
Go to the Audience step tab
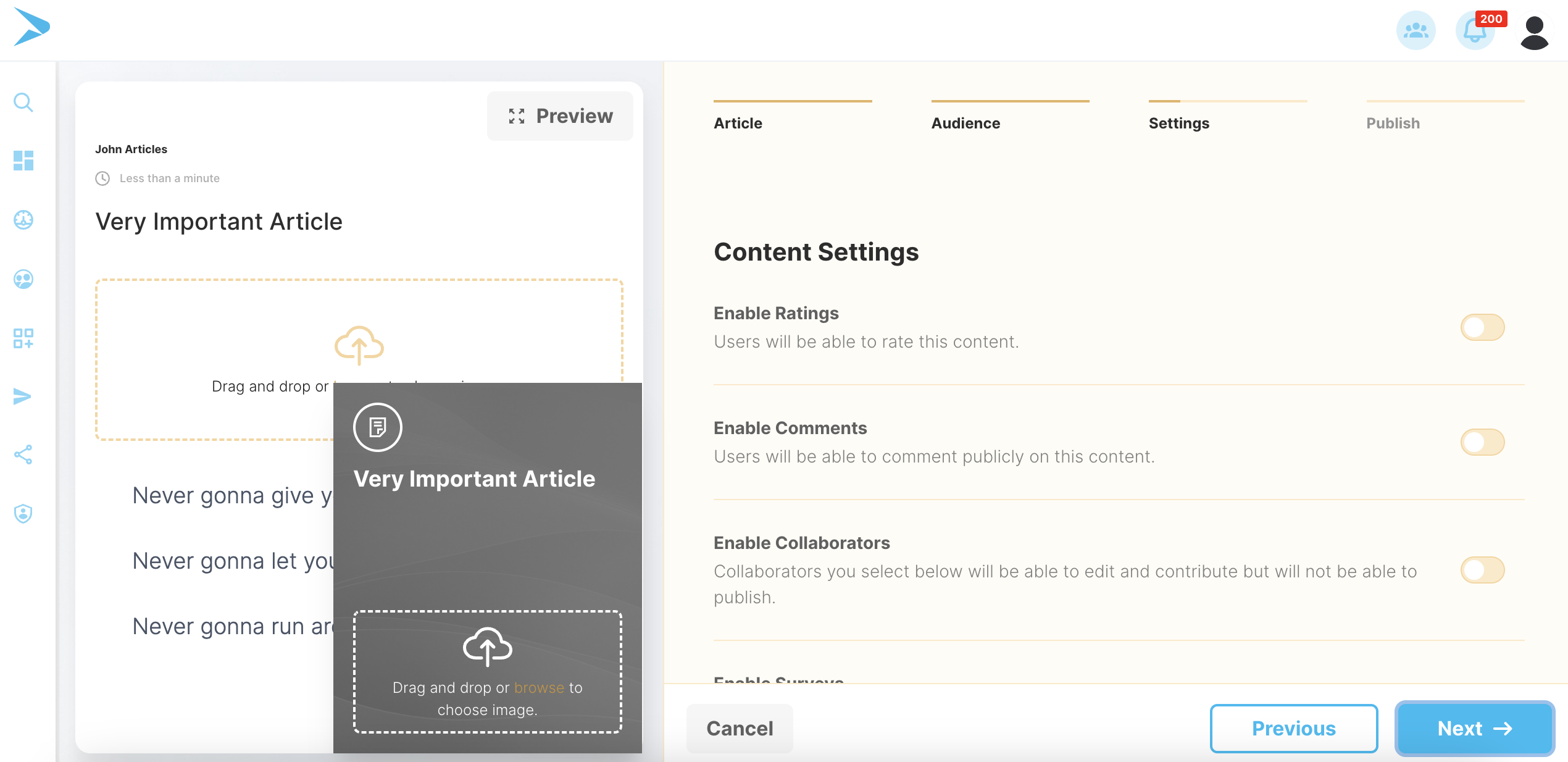pos(965,123)
